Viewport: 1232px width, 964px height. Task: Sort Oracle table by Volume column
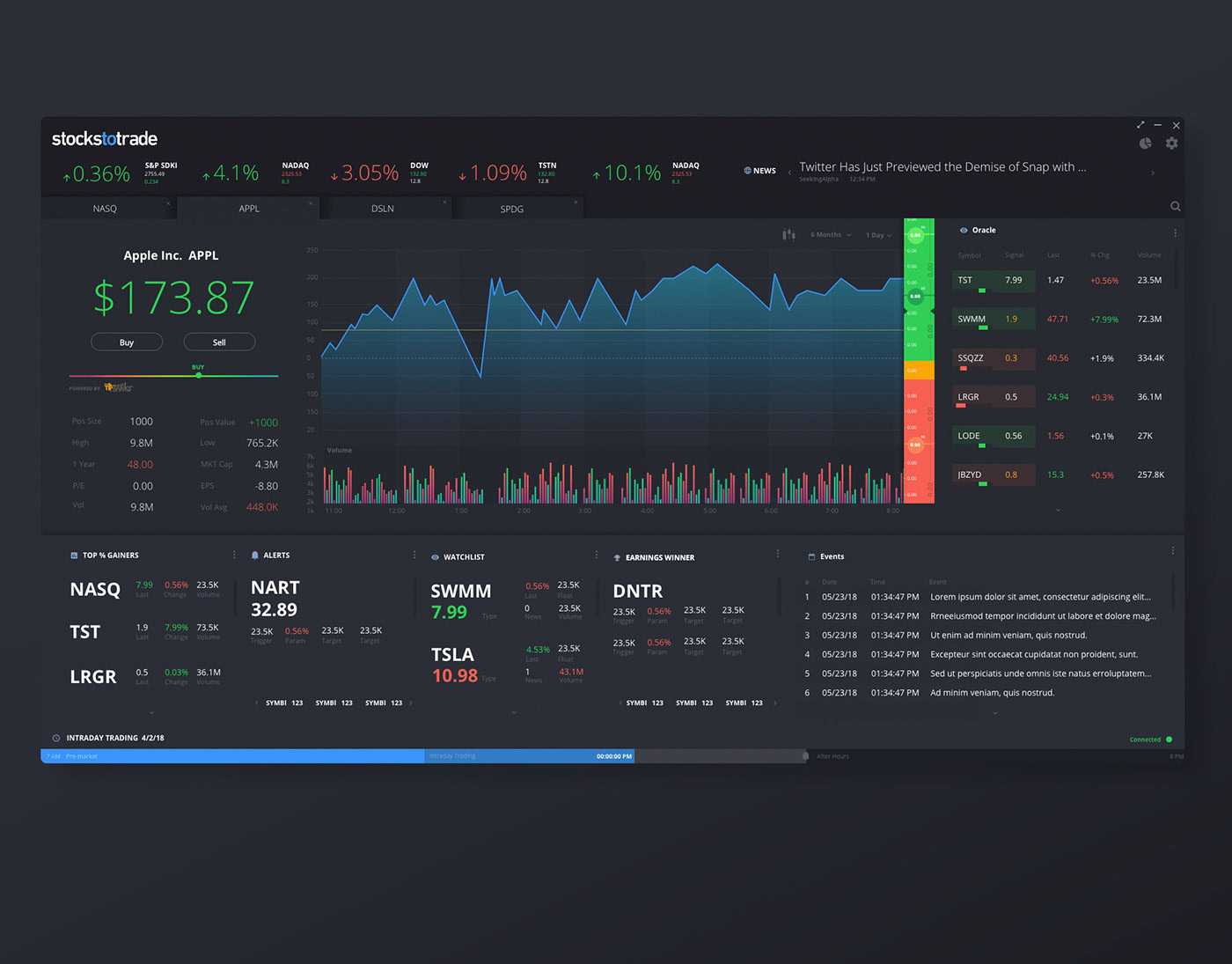pos(1148,255)
